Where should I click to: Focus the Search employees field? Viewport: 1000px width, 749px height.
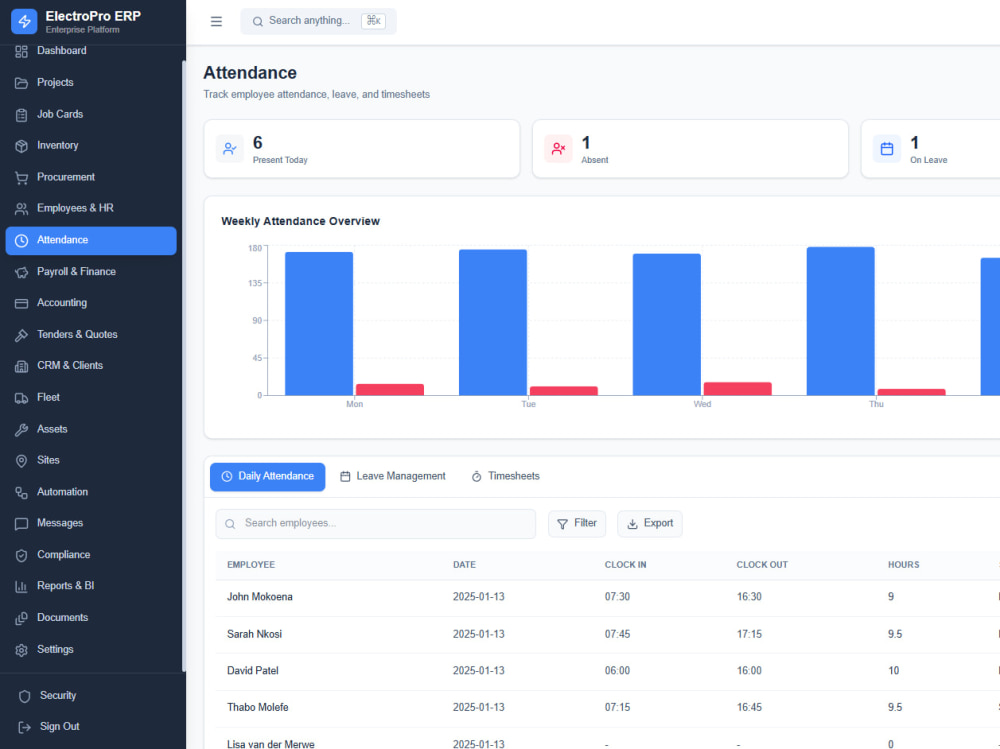click(376, 524)
